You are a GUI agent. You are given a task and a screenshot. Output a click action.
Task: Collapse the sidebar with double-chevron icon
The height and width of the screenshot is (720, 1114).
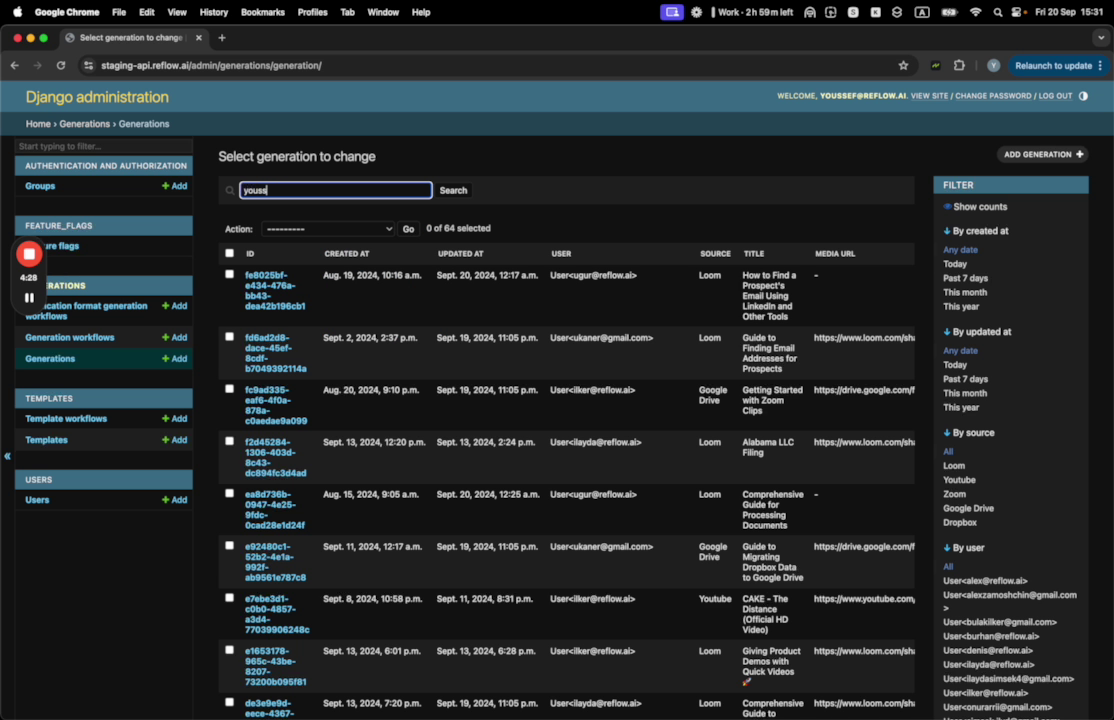tap(7, 456)
